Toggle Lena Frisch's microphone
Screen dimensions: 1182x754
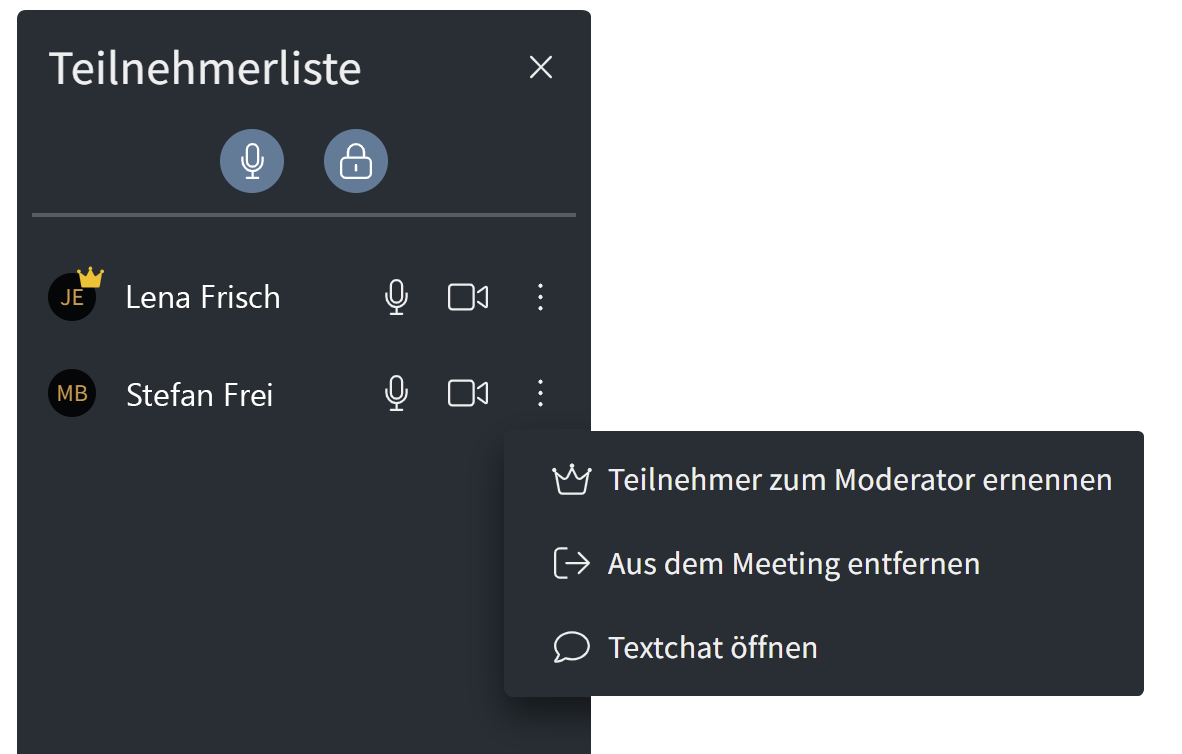pyautogui.click(x=397, y=297)
